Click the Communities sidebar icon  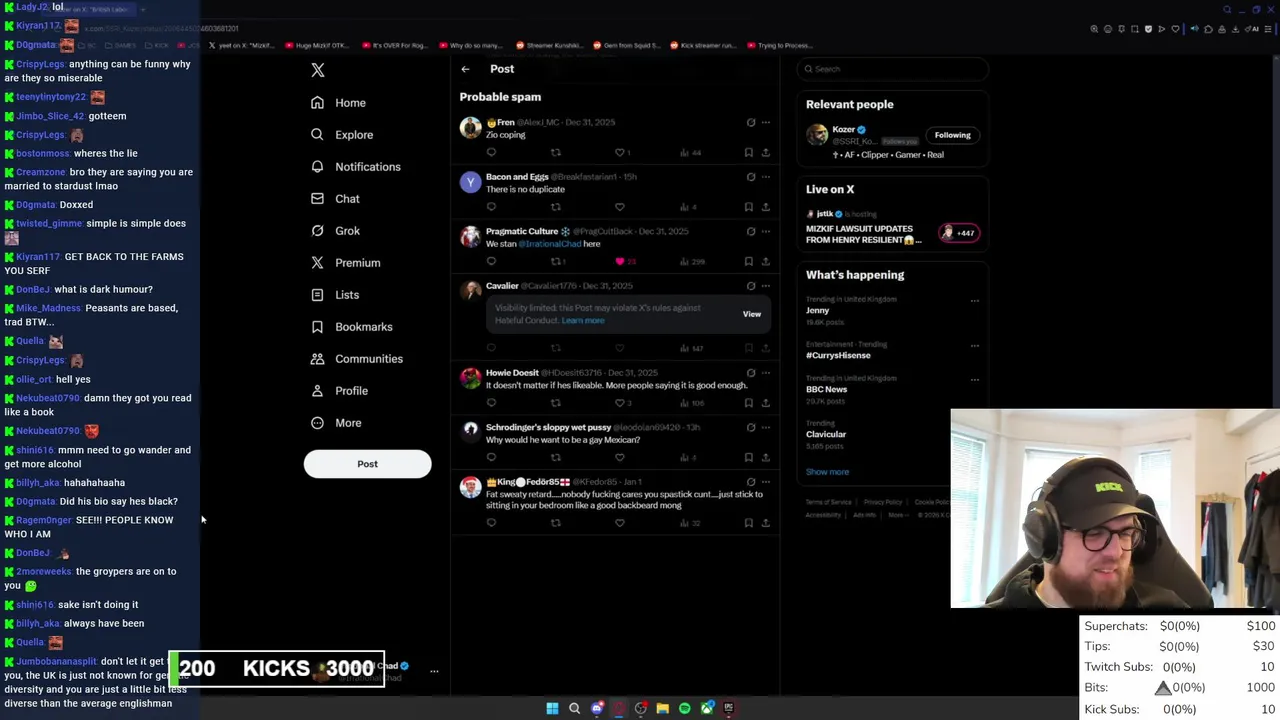click(x=317, y=359)
